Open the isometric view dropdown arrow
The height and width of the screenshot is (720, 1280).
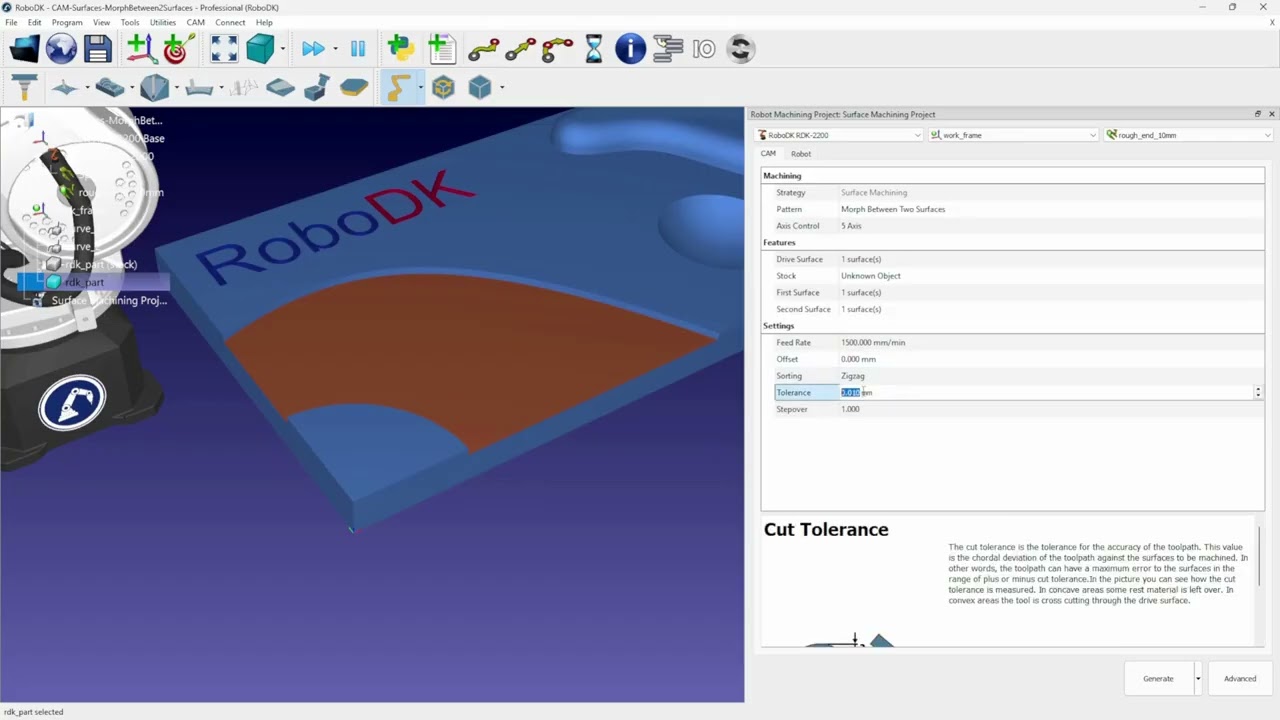tap(283, 48)
